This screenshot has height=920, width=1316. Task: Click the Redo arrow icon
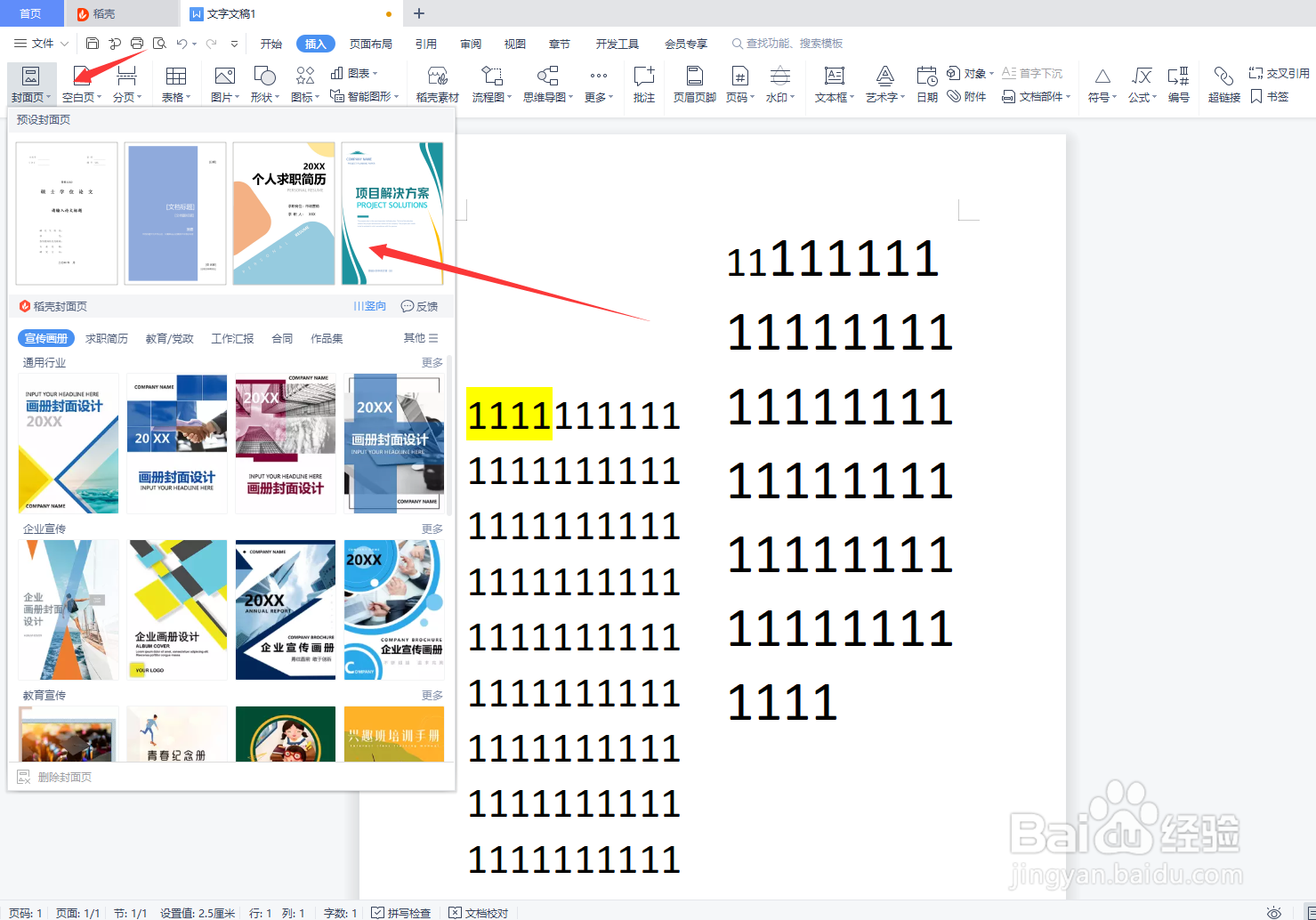tap(212, 43)
